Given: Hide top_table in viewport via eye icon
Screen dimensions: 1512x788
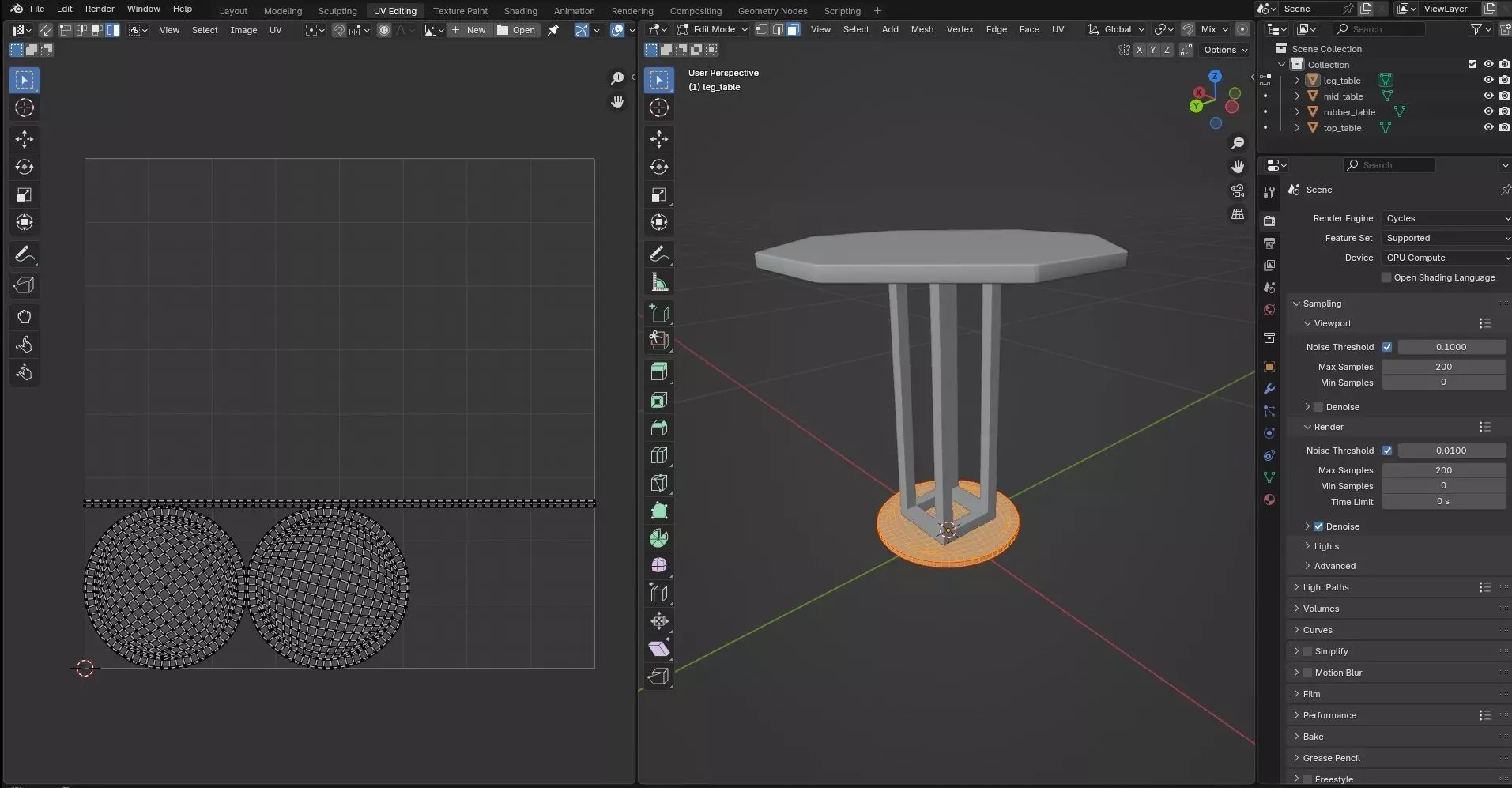Looking at the screenshot, I should point(1488,127).
